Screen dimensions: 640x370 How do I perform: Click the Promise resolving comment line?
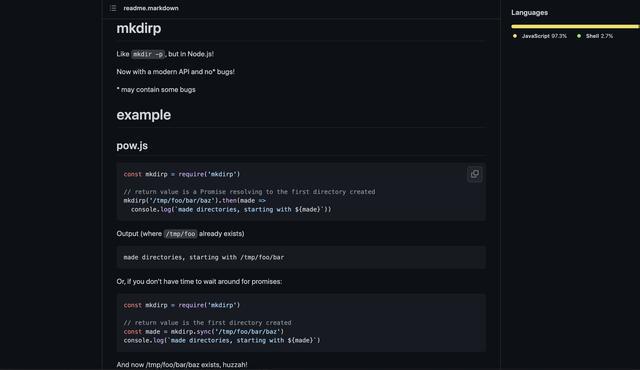(249, 192)
